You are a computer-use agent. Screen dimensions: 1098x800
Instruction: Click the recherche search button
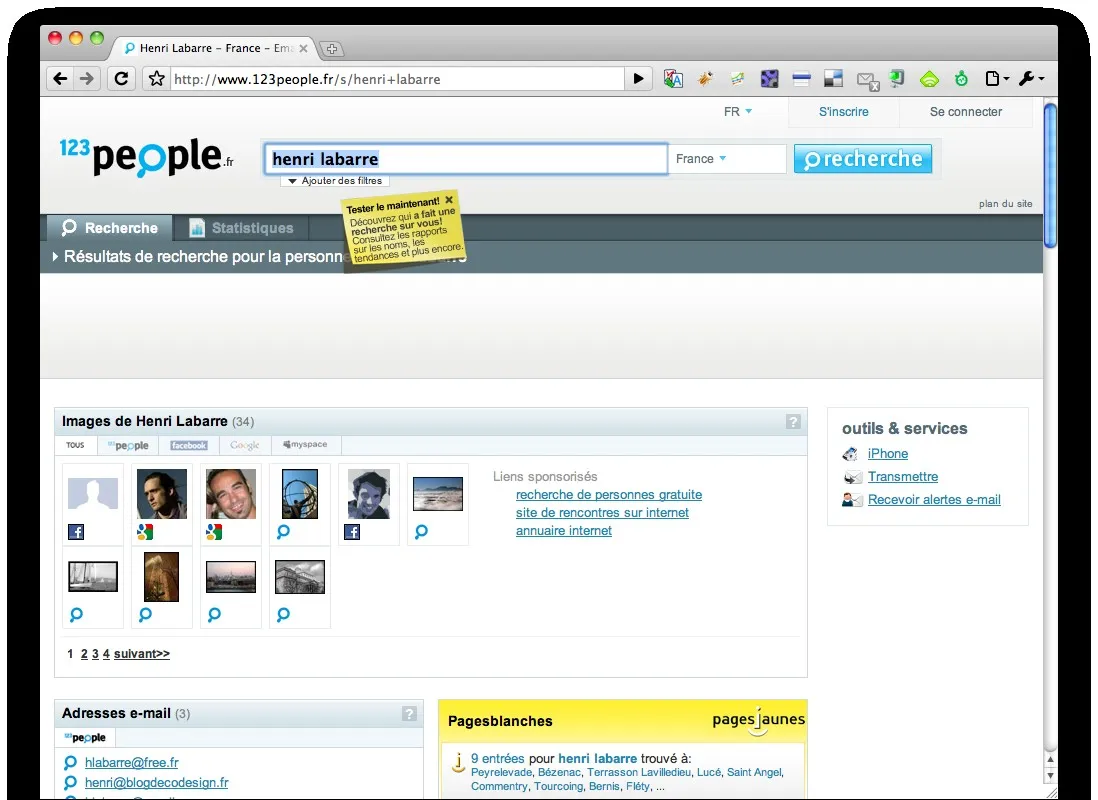pyautogui.click(x=863, y=159)
